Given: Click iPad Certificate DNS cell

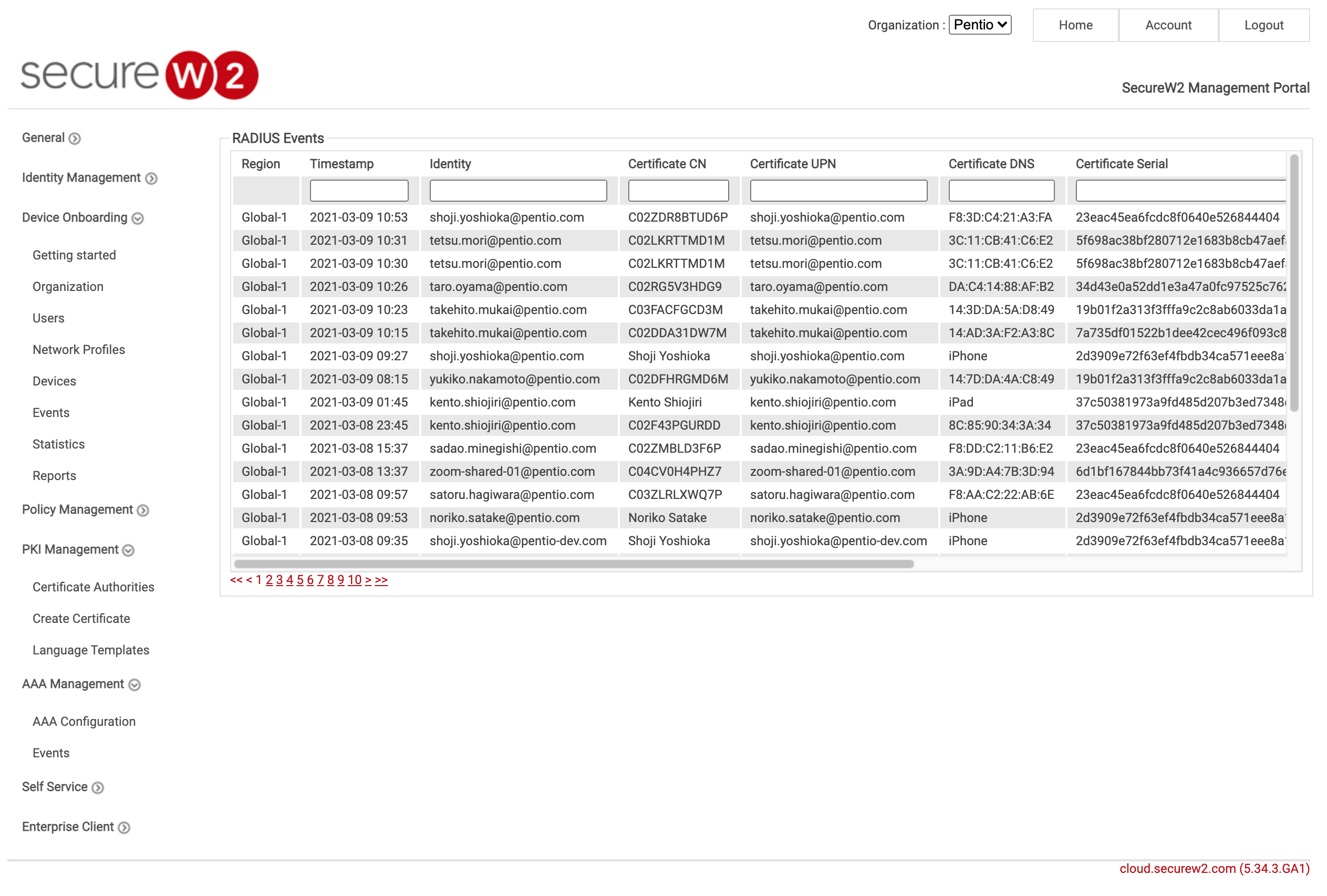Looking at the screenshot, I should 961,402.
